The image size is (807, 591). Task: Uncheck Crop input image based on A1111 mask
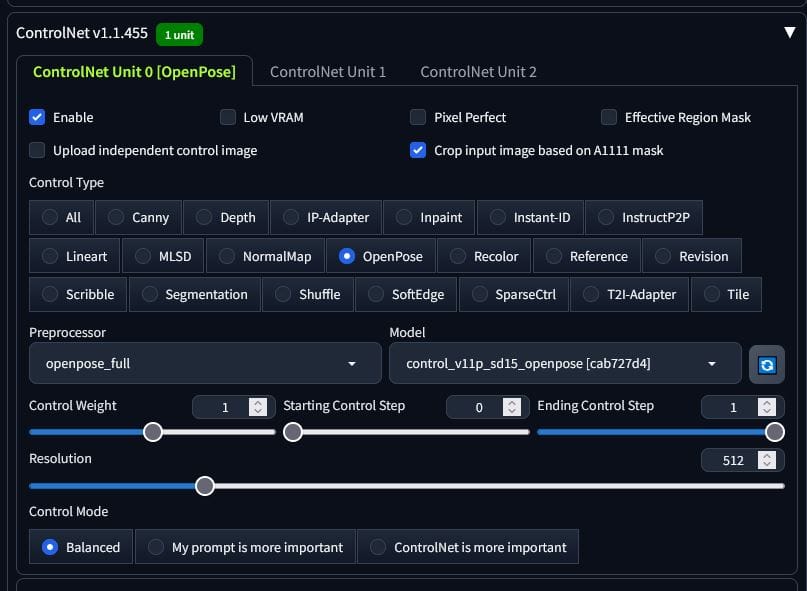[418, 150]
